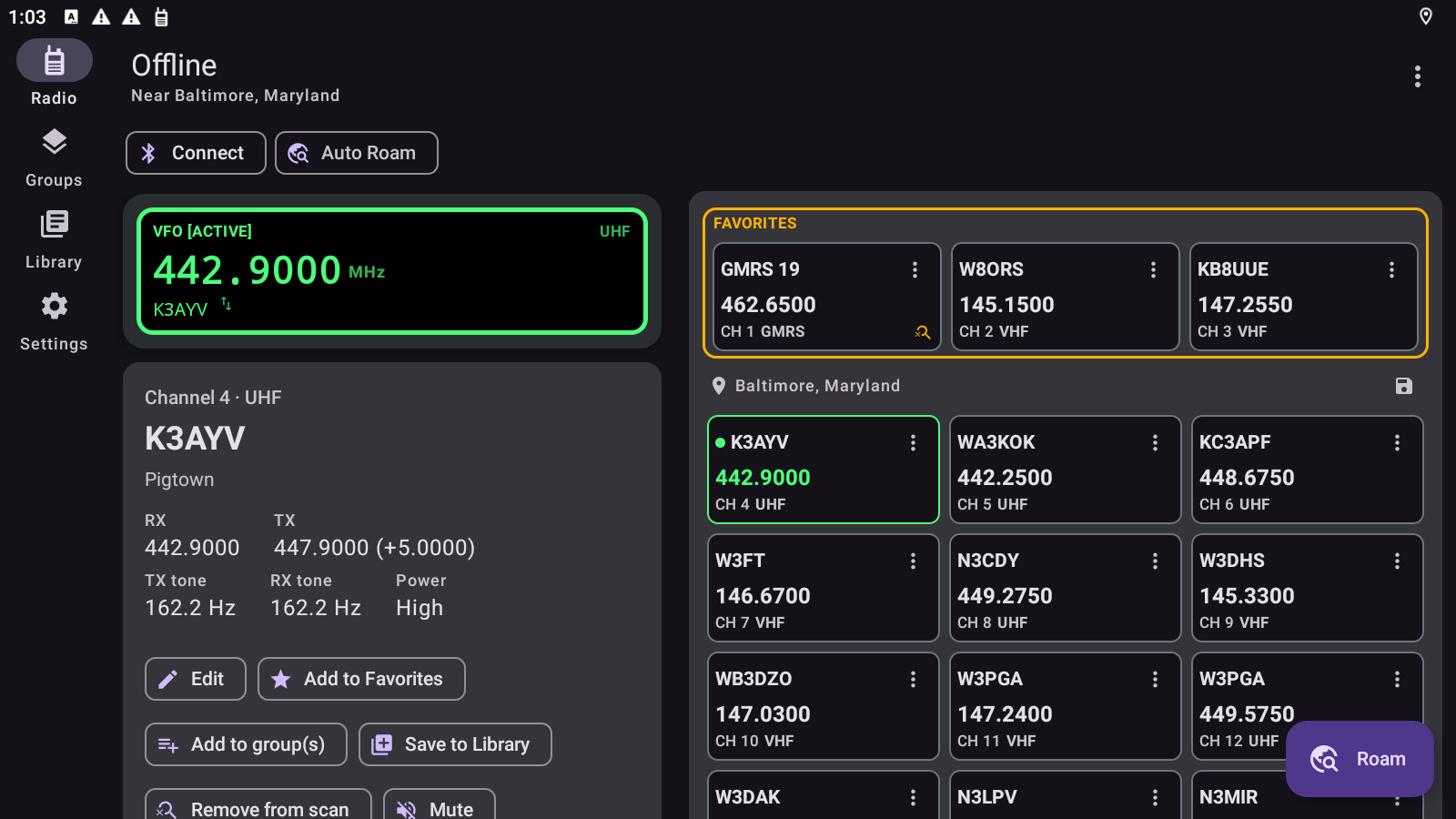
Task: Select the Radio tab icon
Action: (x=54, y=62)
